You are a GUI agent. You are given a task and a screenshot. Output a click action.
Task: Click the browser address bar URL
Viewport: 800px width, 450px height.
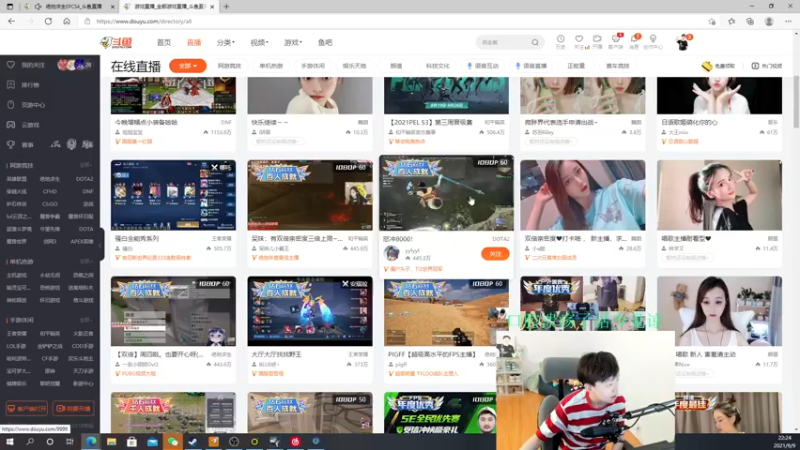click(x=144, y=21)
